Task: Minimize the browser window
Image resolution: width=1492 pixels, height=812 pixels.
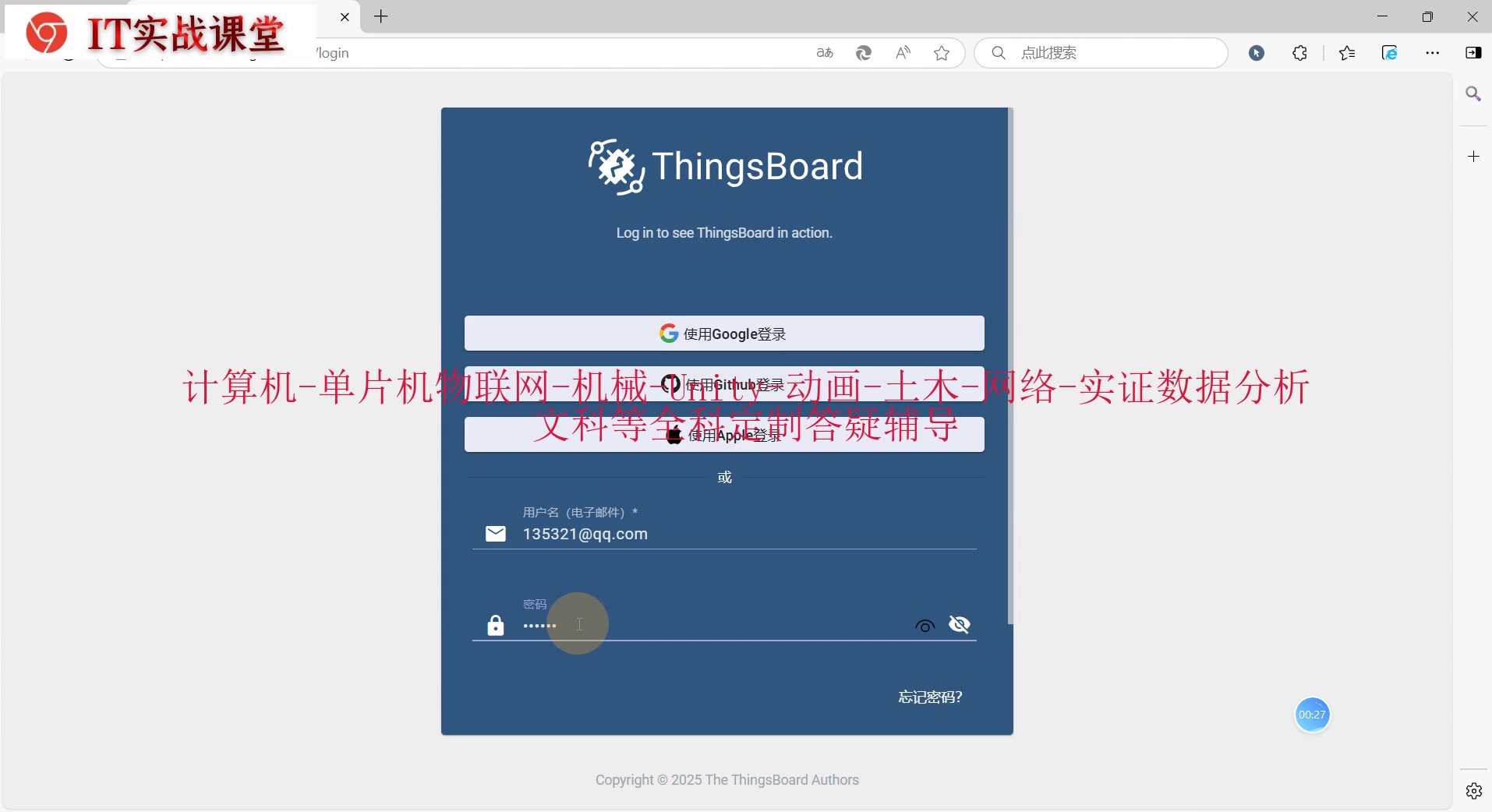Action: [x=1383, y=16]
